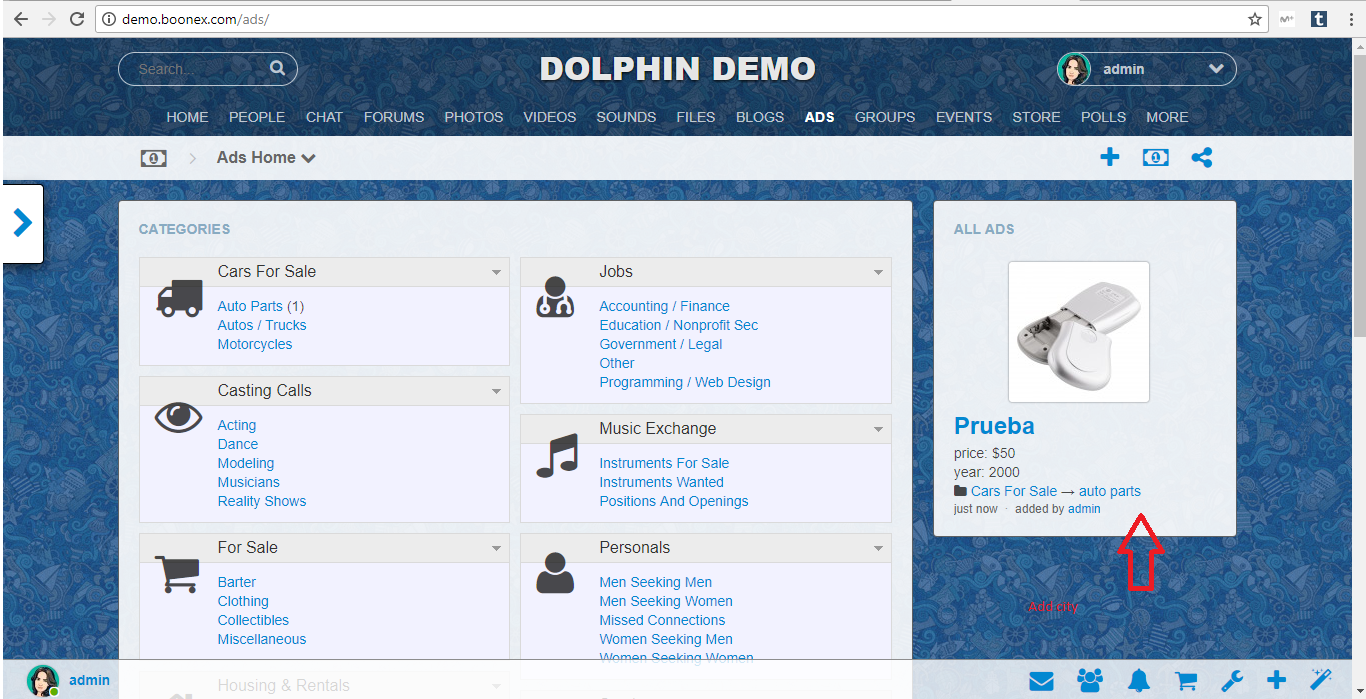Open notifications bell in bottom bar
Viewport: 1366px width, 699px height.
pyautogui.click(x=1138, y=681)
